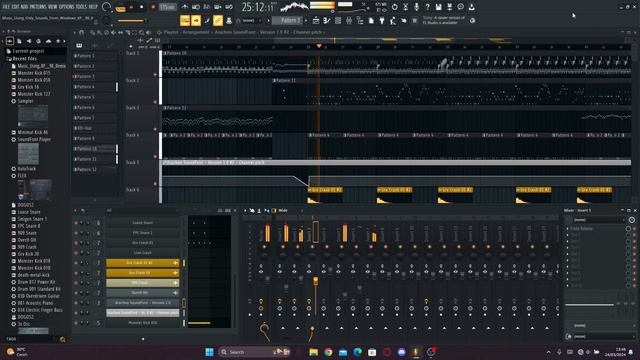Click the red record button

click(x=153, y=7)
